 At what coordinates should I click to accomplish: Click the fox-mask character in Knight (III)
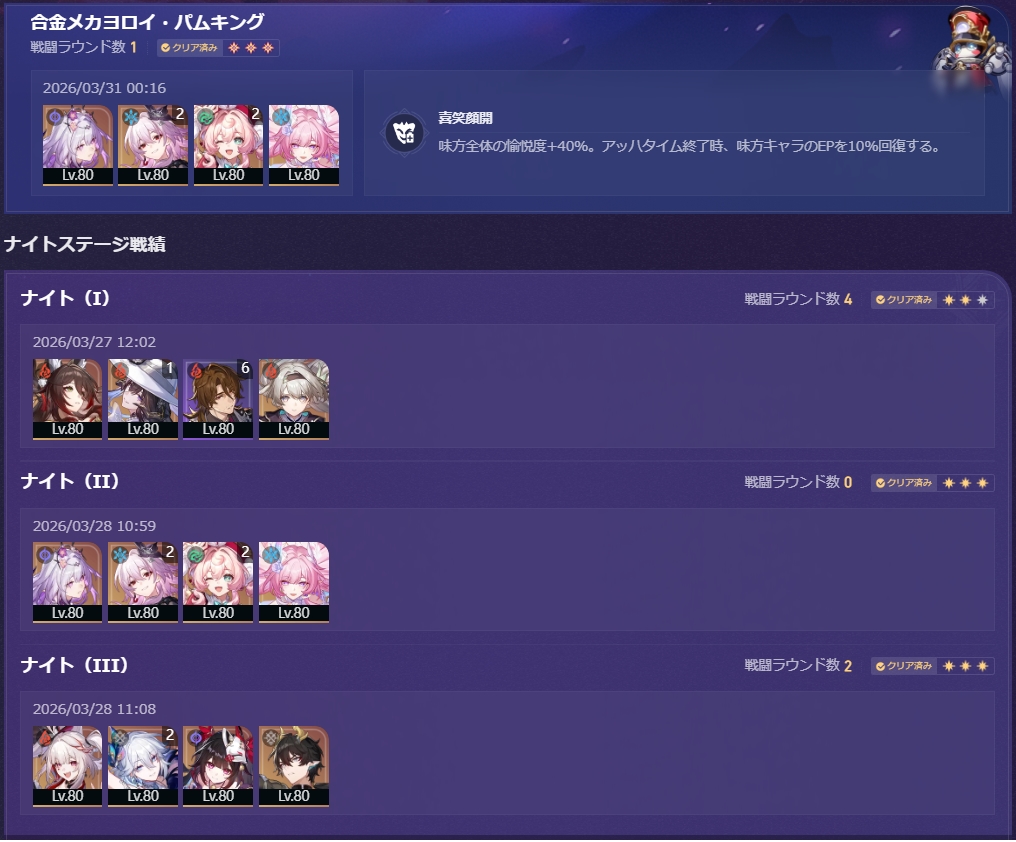(218, 766)
